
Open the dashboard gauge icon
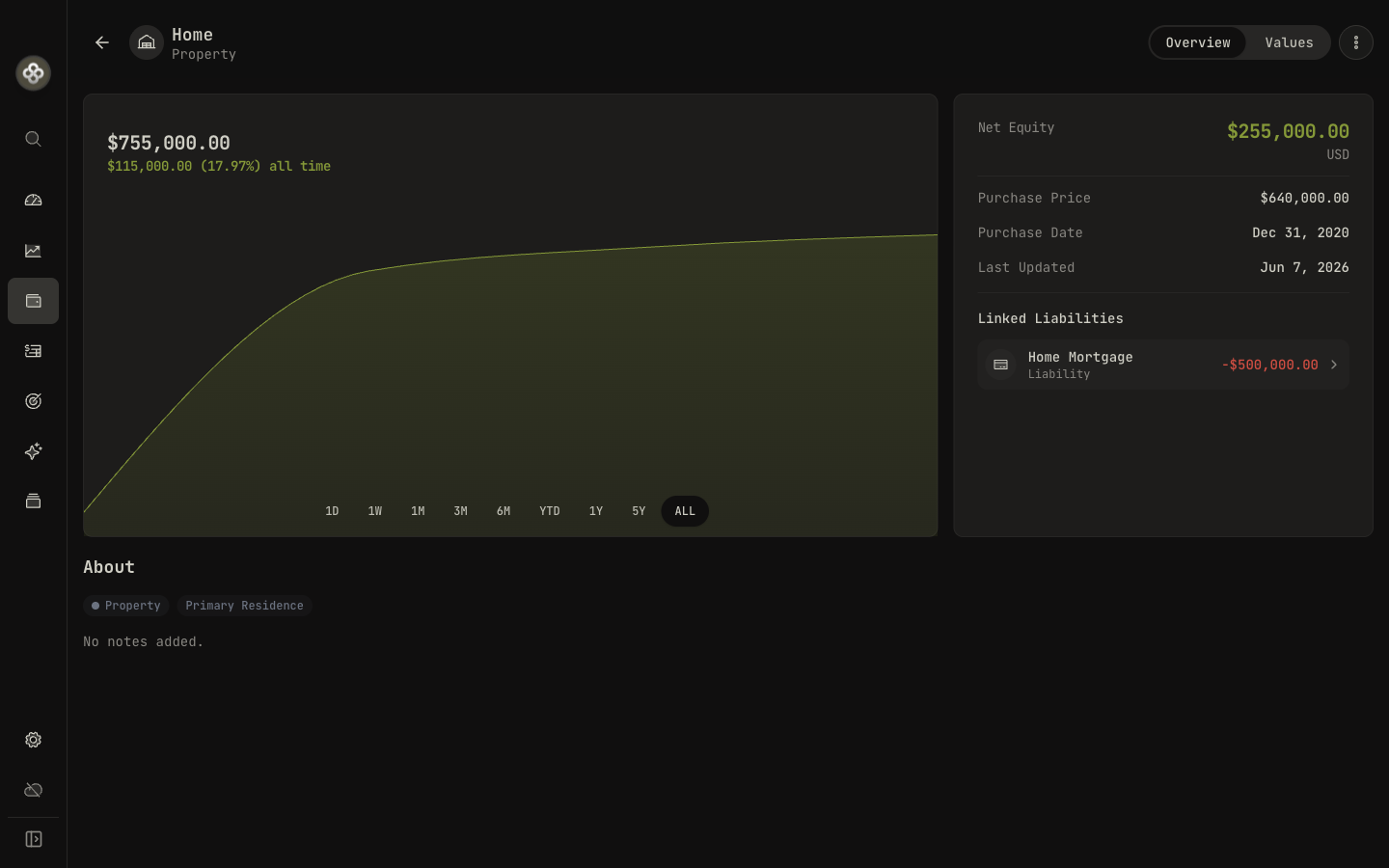[x=33, y=201]
